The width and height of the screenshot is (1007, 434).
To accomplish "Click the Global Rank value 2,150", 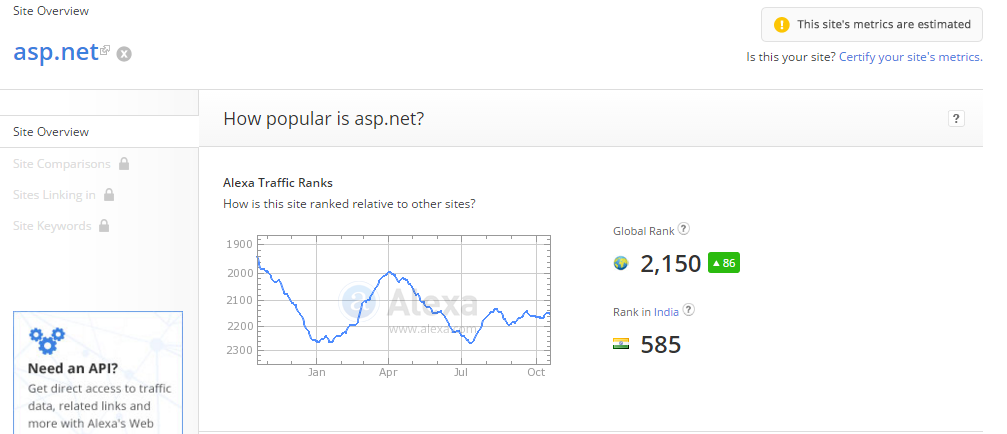I will (670, 264).
